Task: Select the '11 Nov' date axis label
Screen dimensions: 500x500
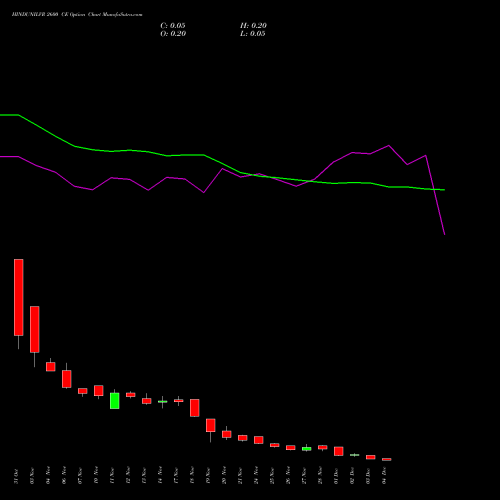Action: (112, 476)
